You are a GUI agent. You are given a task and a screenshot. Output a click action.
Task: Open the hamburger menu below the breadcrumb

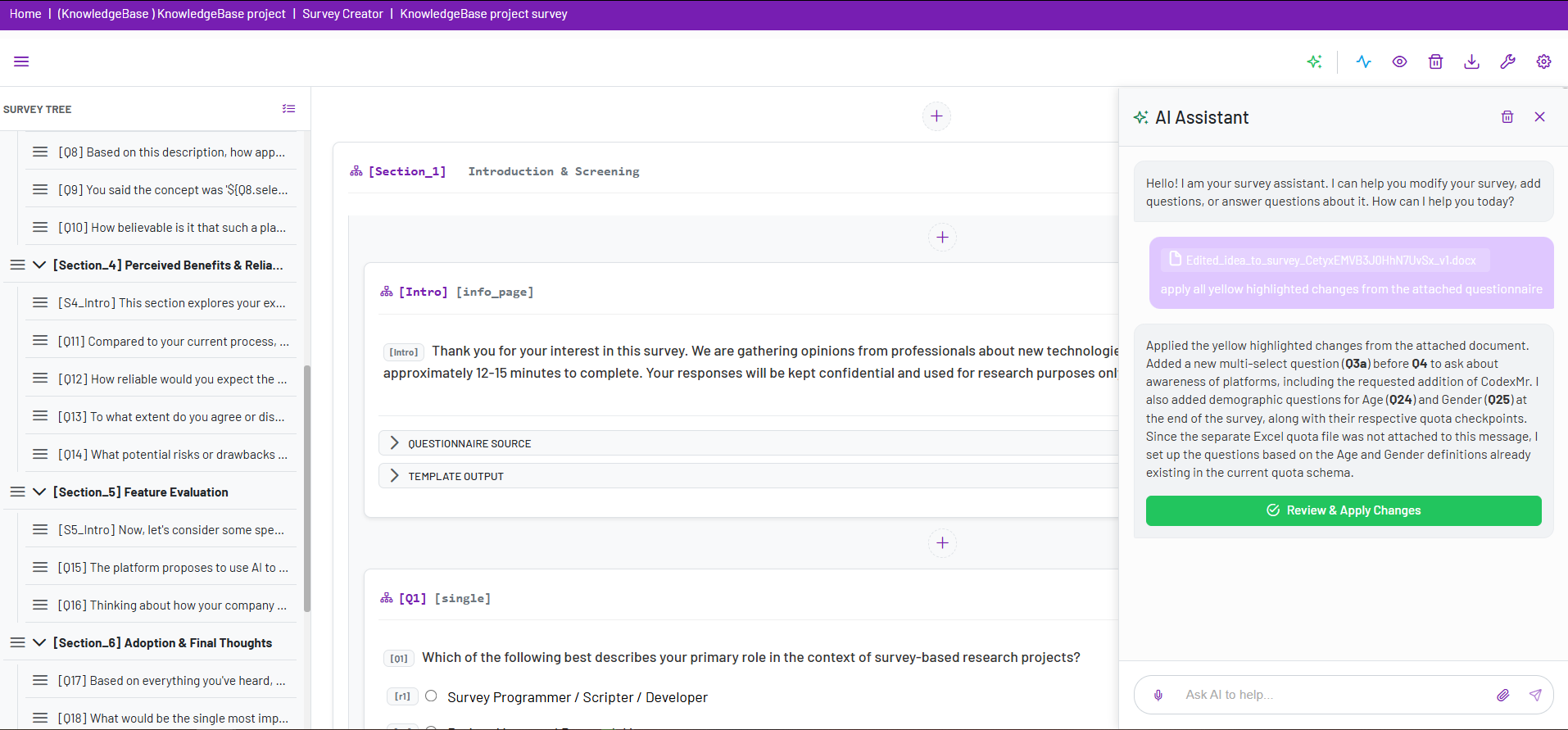(21, 61)
